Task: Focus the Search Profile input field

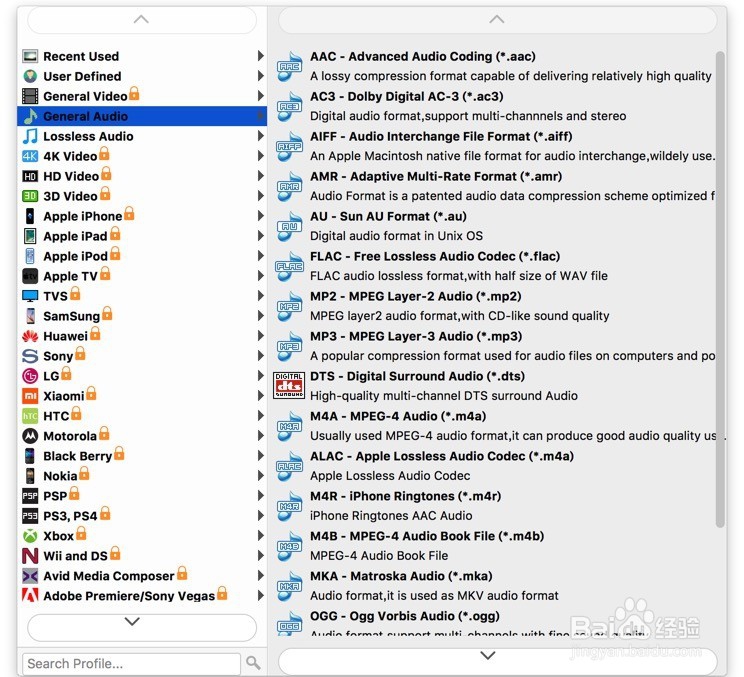Action: 131,663
